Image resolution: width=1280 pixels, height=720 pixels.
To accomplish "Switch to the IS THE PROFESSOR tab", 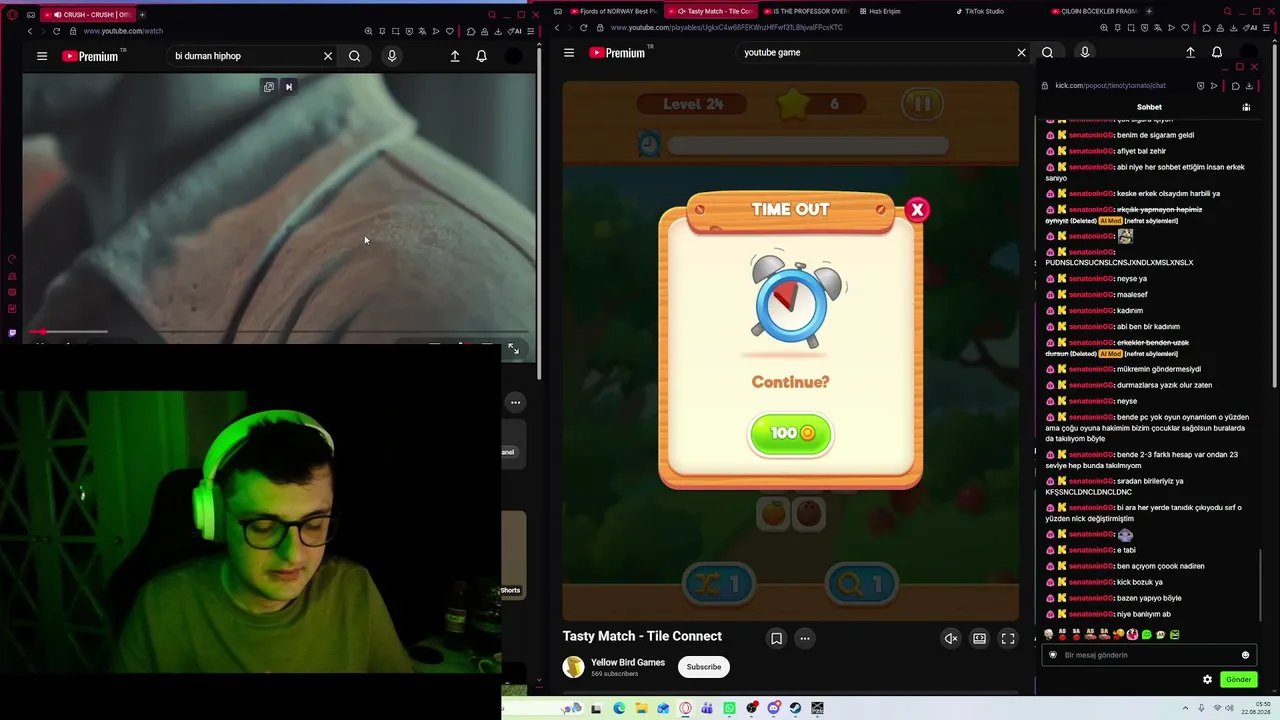I will (x=805, y=11).
